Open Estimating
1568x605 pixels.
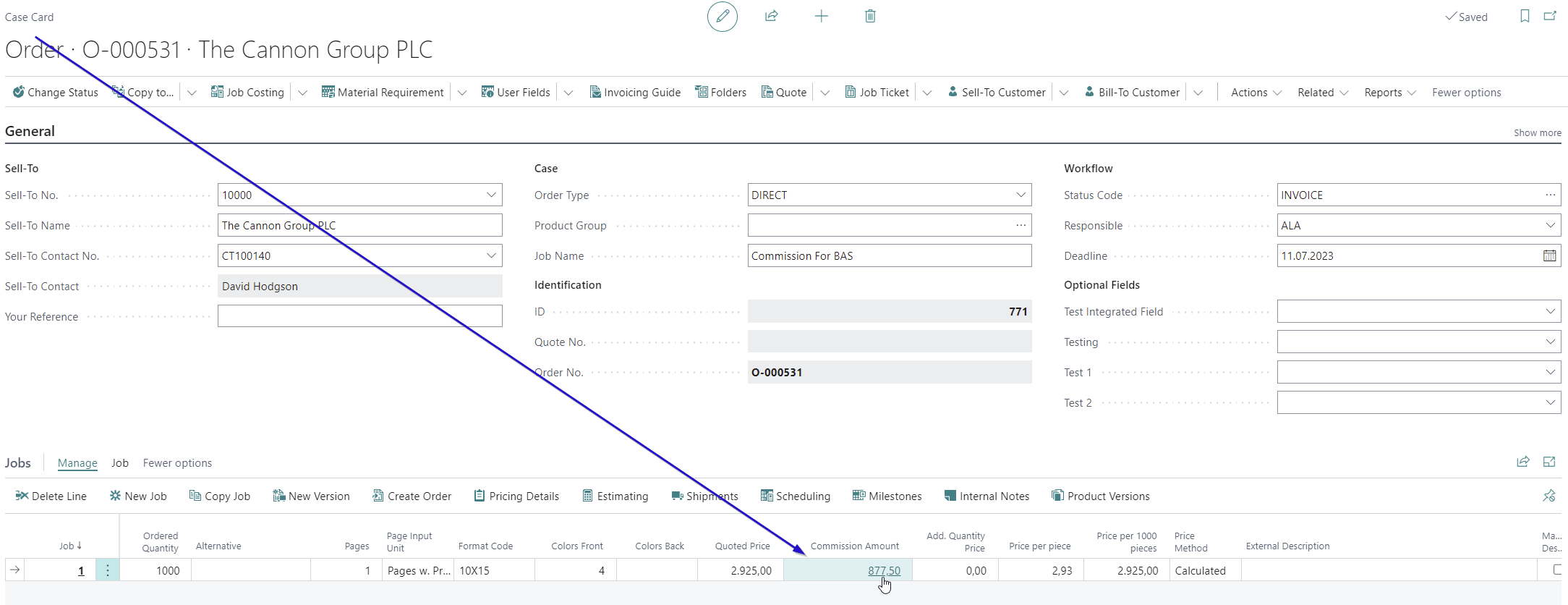615,496
